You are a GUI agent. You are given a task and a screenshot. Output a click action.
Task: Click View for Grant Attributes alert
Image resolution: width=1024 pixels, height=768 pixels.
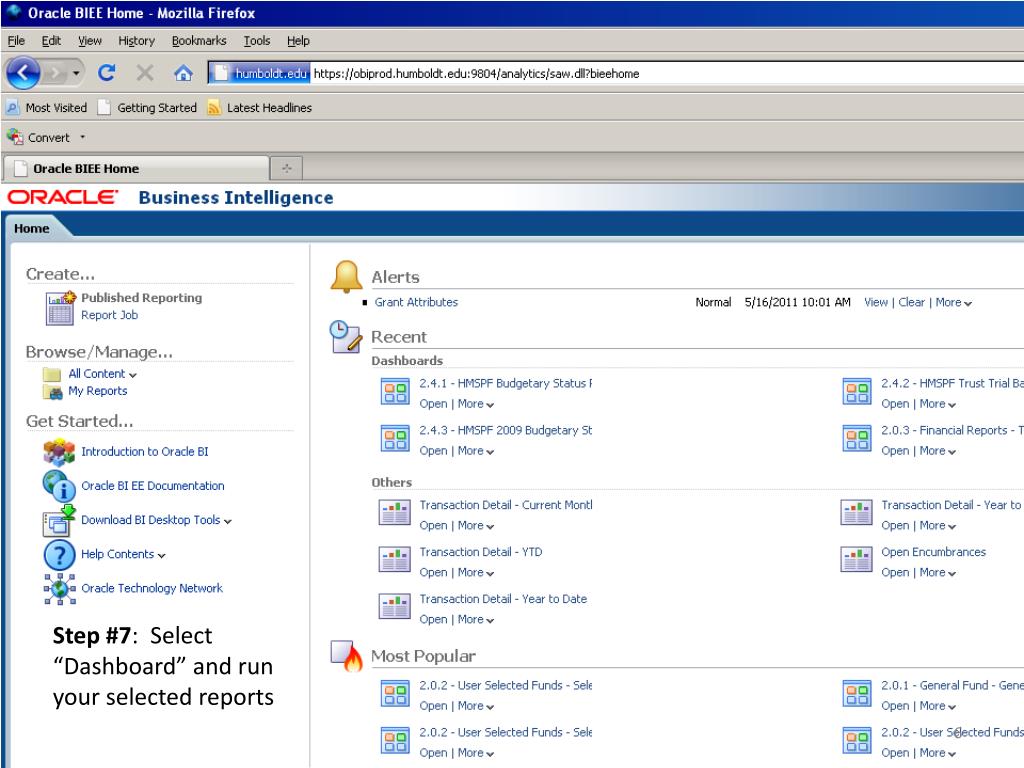(876, 302)
